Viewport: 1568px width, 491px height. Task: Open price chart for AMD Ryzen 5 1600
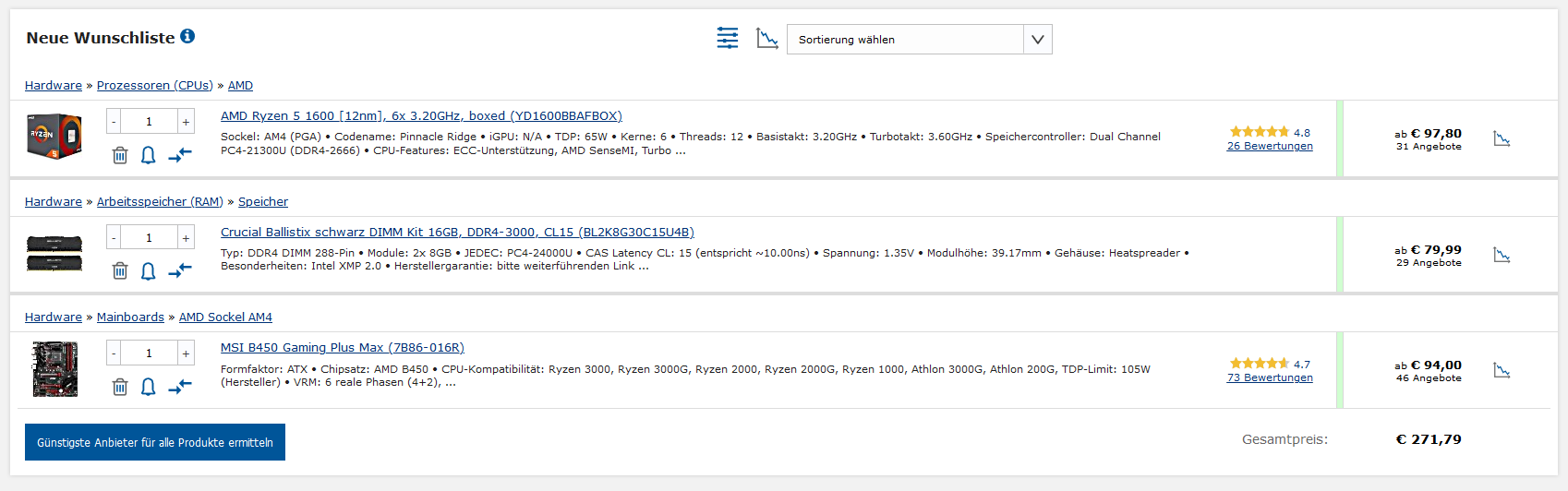click(1502, 138)
